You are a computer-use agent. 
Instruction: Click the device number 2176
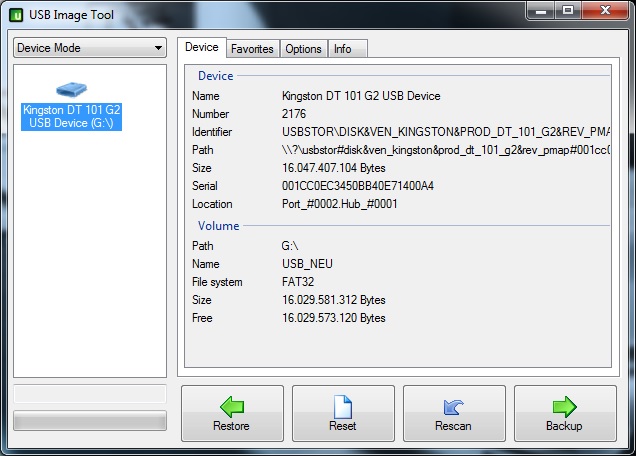(294, 114)
